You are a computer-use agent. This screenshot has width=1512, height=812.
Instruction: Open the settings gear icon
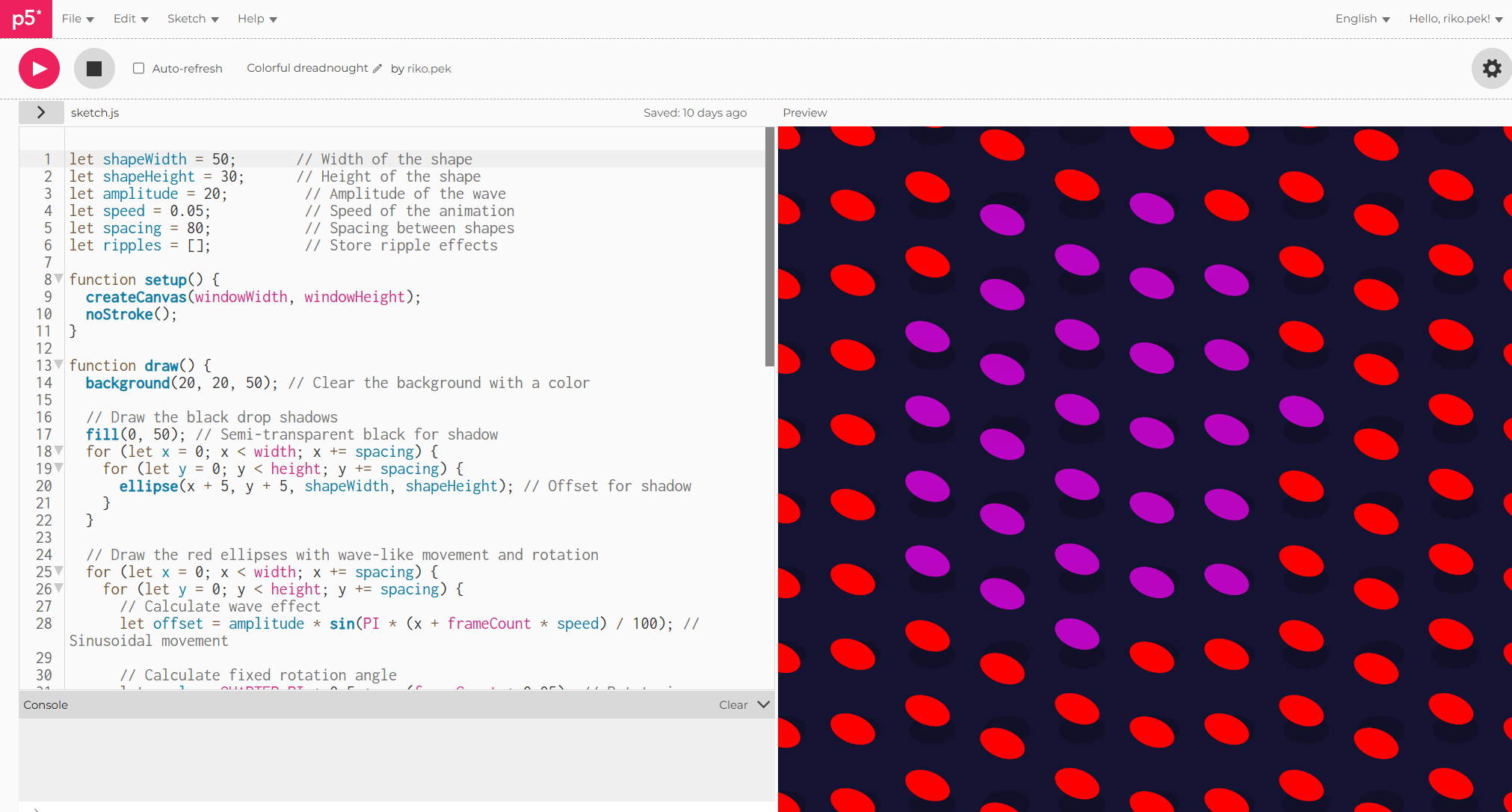tap(1492, 69)
